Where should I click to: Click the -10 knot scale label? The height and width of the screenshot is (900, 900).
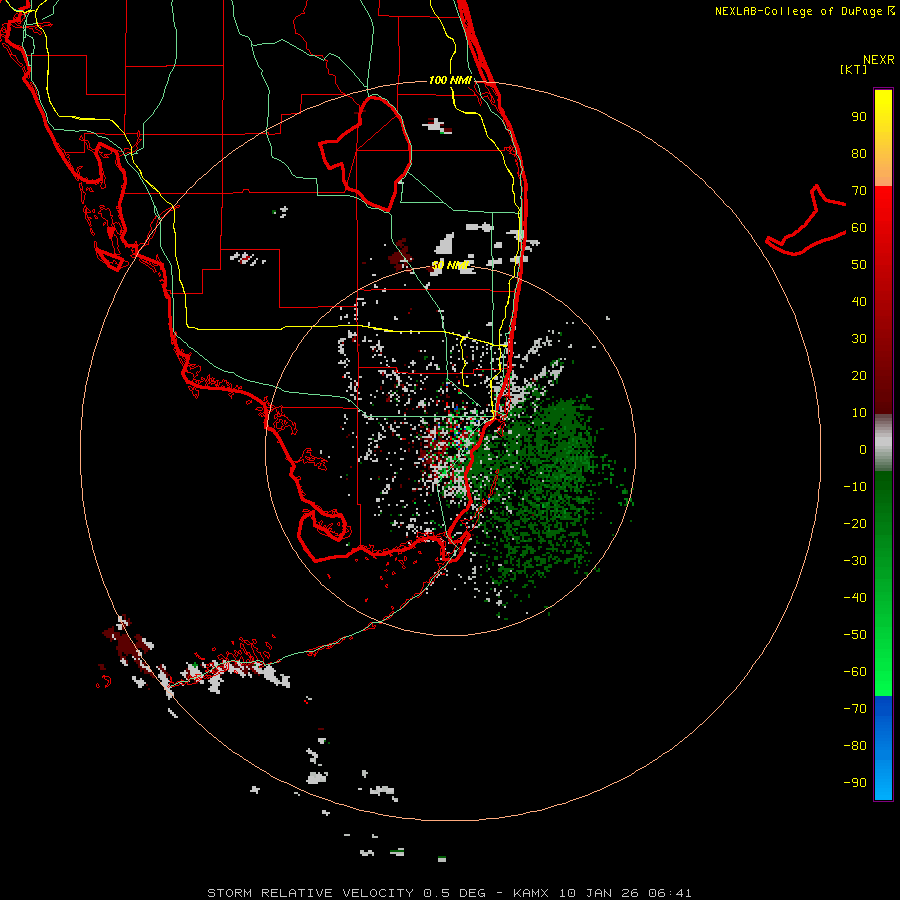[x=855, y=487]
